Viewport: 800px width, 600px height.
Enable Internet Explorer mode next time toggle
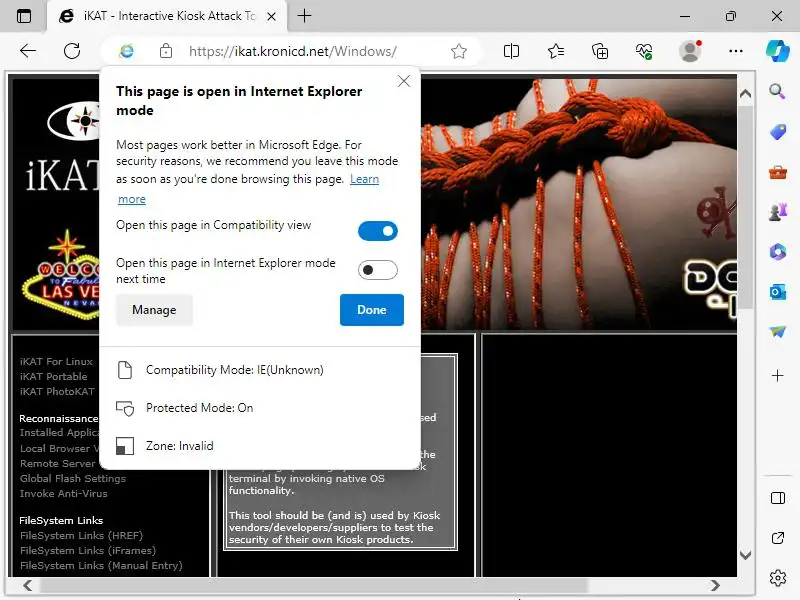[378, 270]
